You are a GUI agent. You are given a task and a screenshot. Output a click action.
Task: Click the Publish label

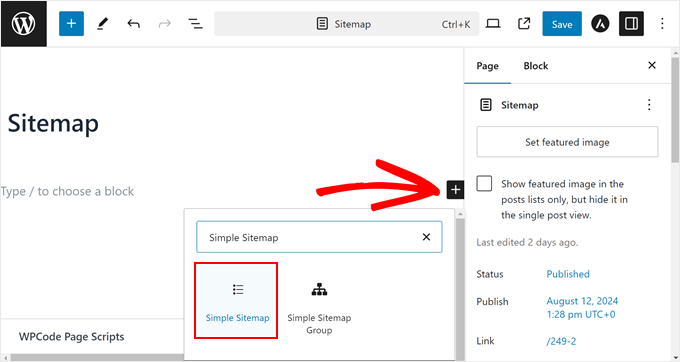point(492,302)
